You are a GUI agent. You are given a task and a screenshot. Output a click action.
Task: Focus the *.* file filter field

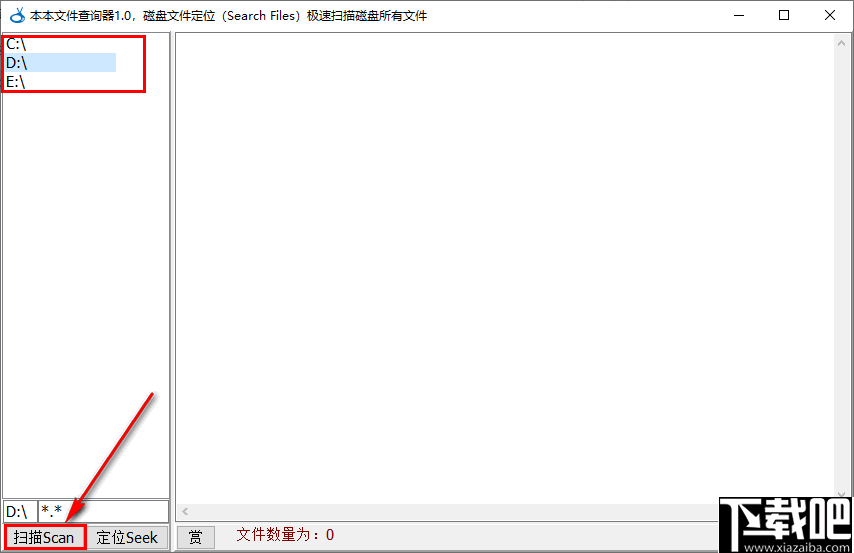[103, 512]
